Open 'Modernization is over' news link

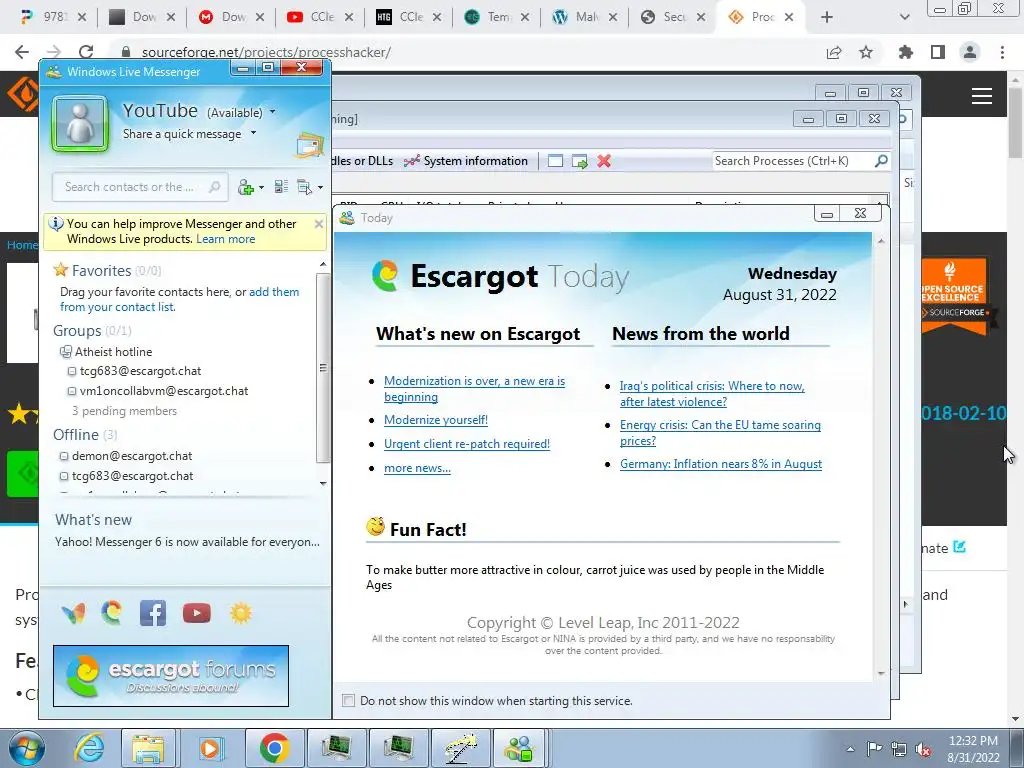[x=474, y=389]
